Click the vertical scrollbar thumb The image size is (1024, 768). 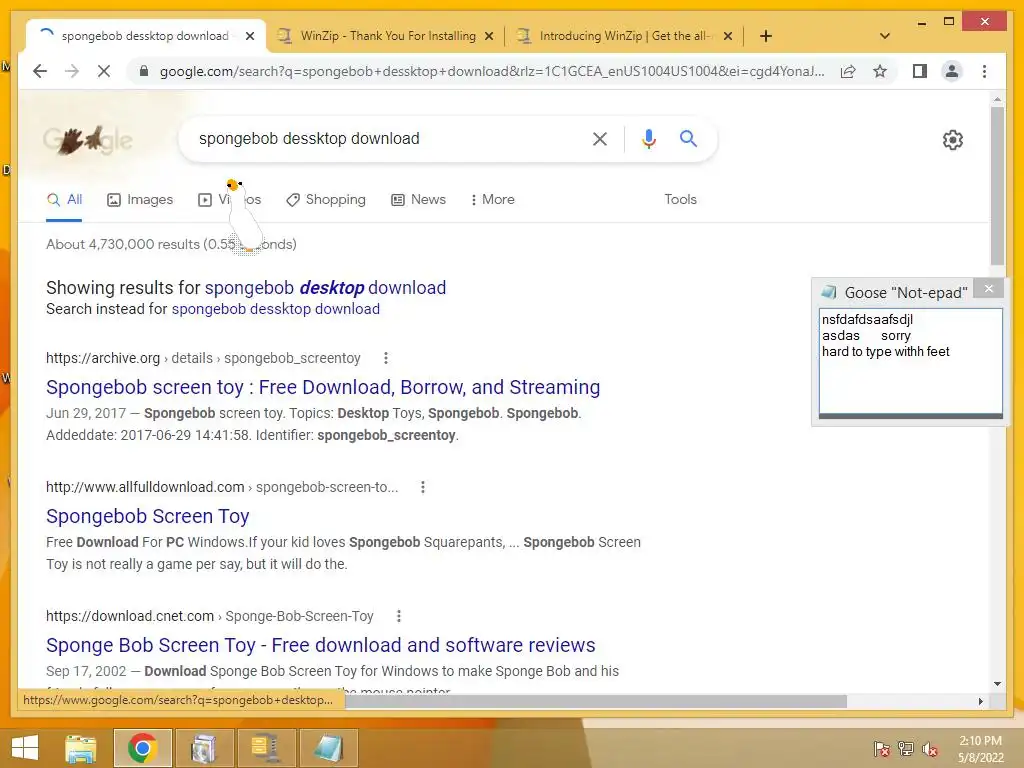pyautogui.click(x=997, y=185)
